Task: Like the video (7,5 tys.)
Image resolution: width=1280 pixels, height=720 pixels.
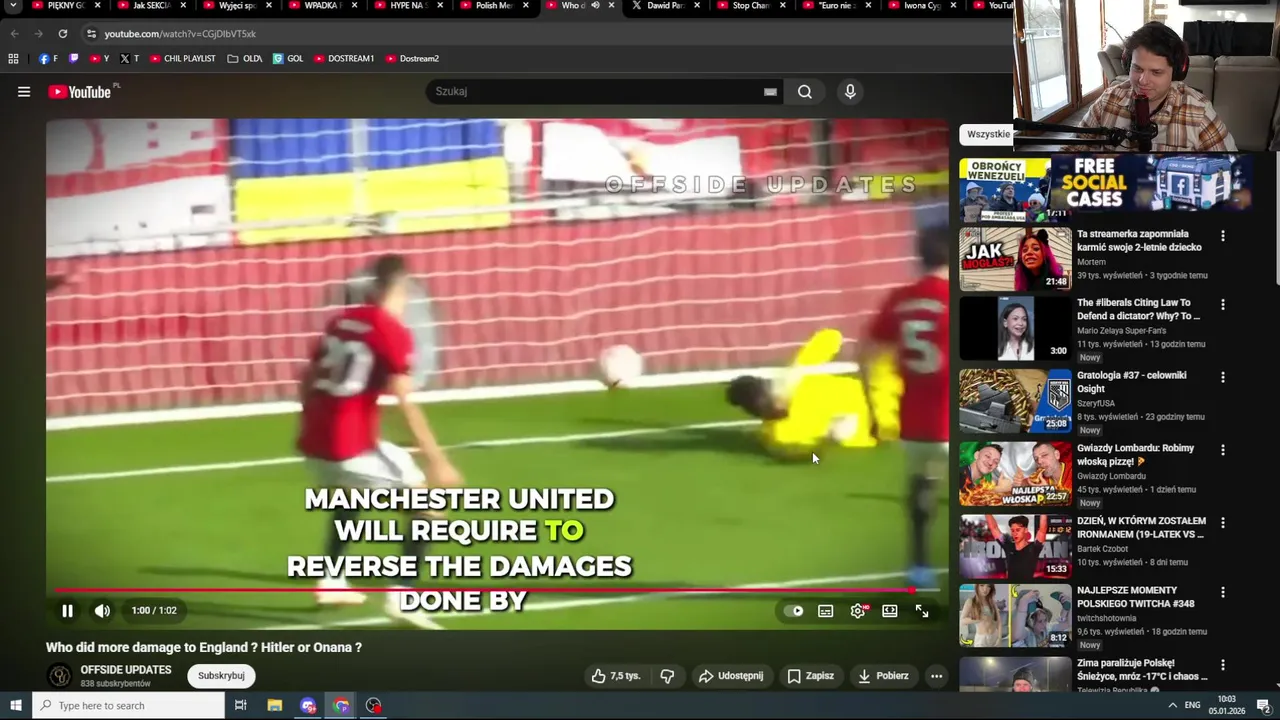Action: pyautogui.click(x=615, y=676)
